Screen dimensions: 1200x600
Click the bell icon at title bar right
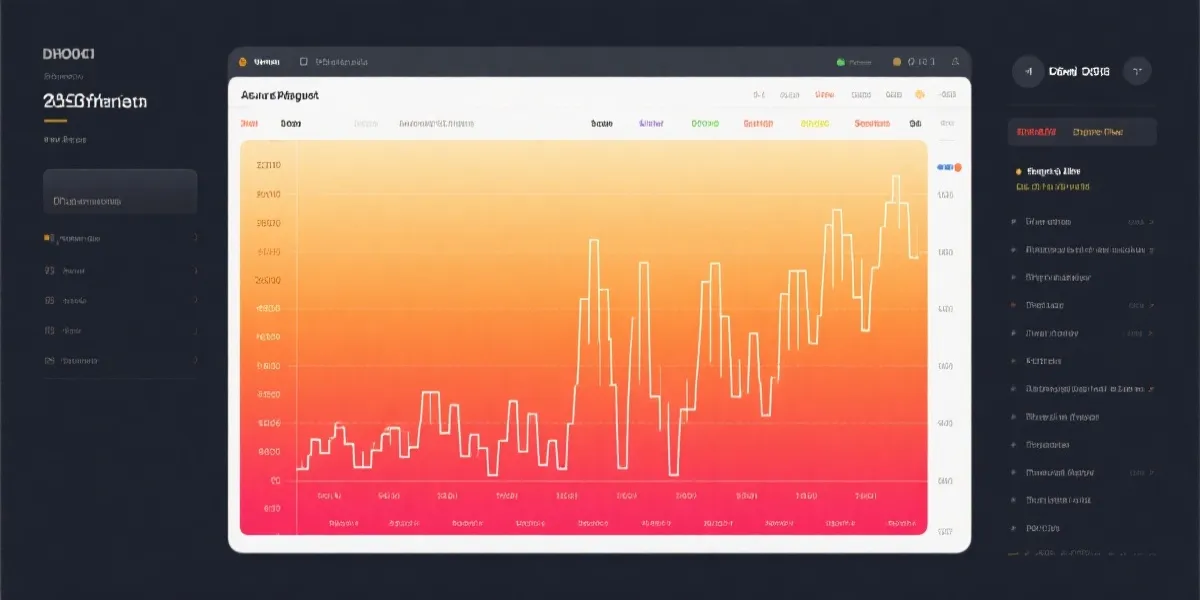point(955,62)
